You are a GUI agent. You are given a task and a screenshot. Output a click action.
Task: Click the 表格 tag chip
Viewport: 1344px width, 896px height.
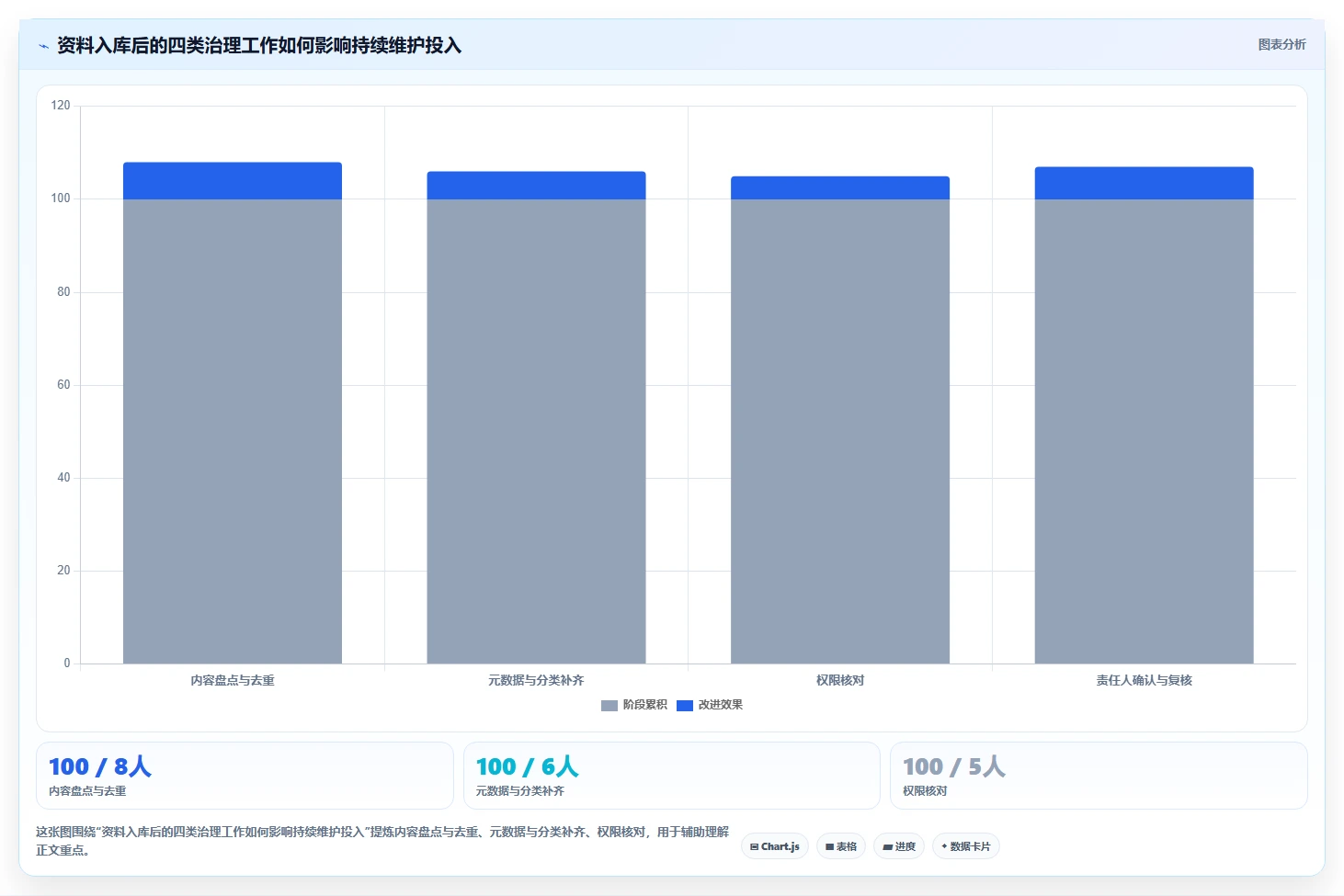click(841, 846)
